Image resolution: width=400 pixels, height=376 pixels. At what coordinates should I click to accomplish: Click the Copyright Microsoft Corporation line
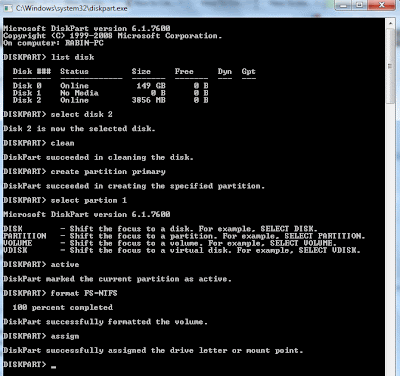[113, 36]
